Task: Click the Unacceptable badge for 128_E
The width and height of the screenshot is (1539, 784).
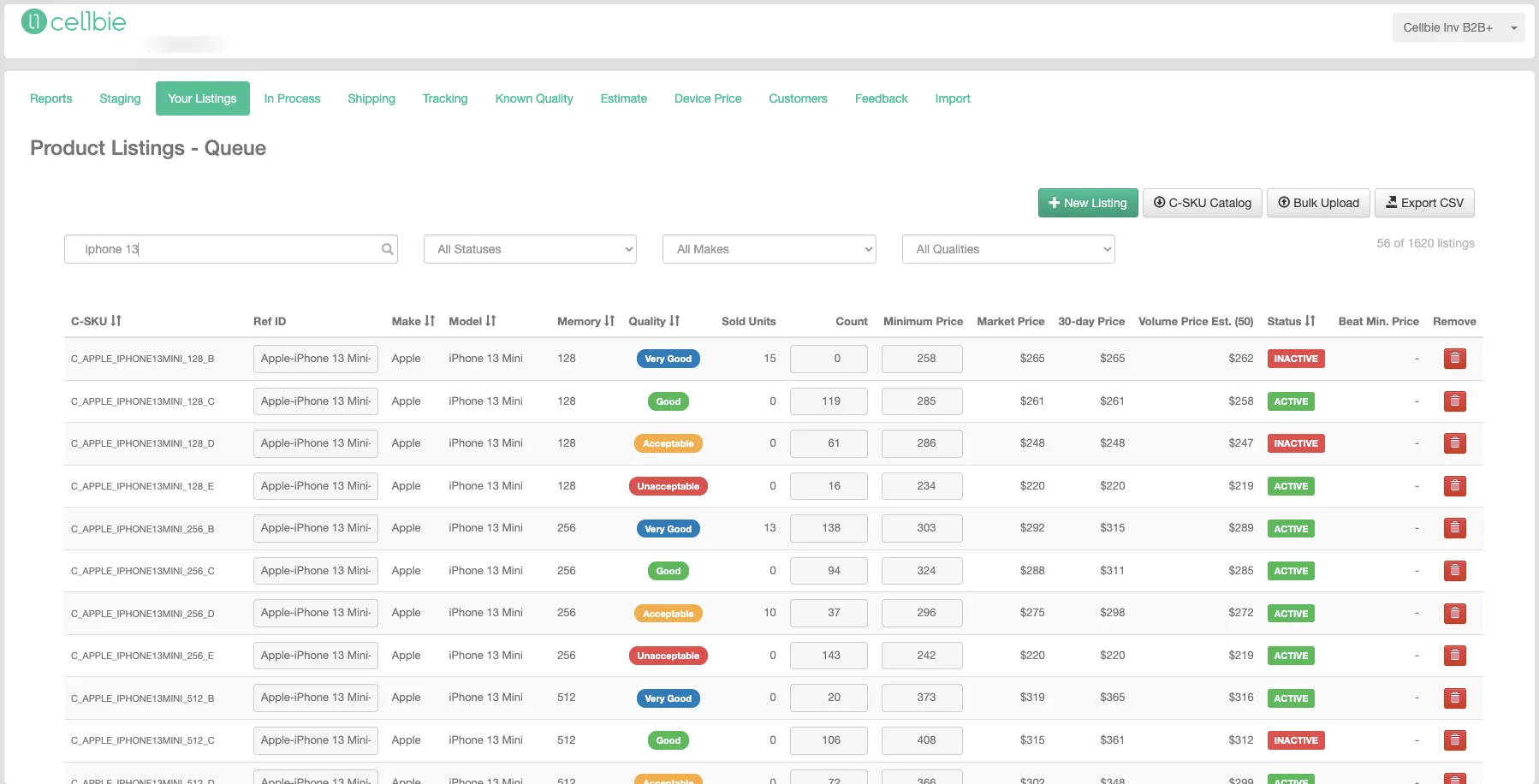Action: click(668, 486)
